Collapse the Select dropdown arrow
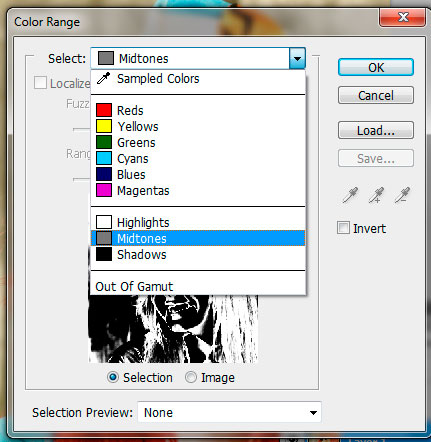Image resolution: width=431 pixels, height=442 pixels. click(297, 58)
